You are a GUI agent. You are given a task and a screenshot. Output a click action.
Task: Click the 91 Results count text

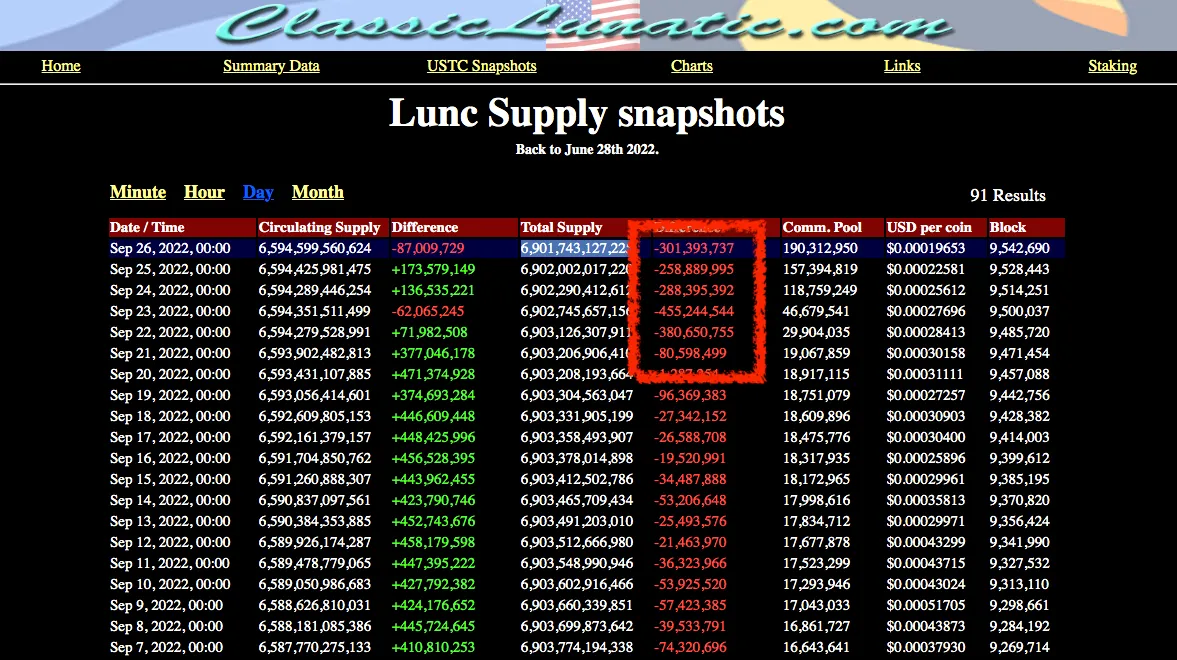1007,196
